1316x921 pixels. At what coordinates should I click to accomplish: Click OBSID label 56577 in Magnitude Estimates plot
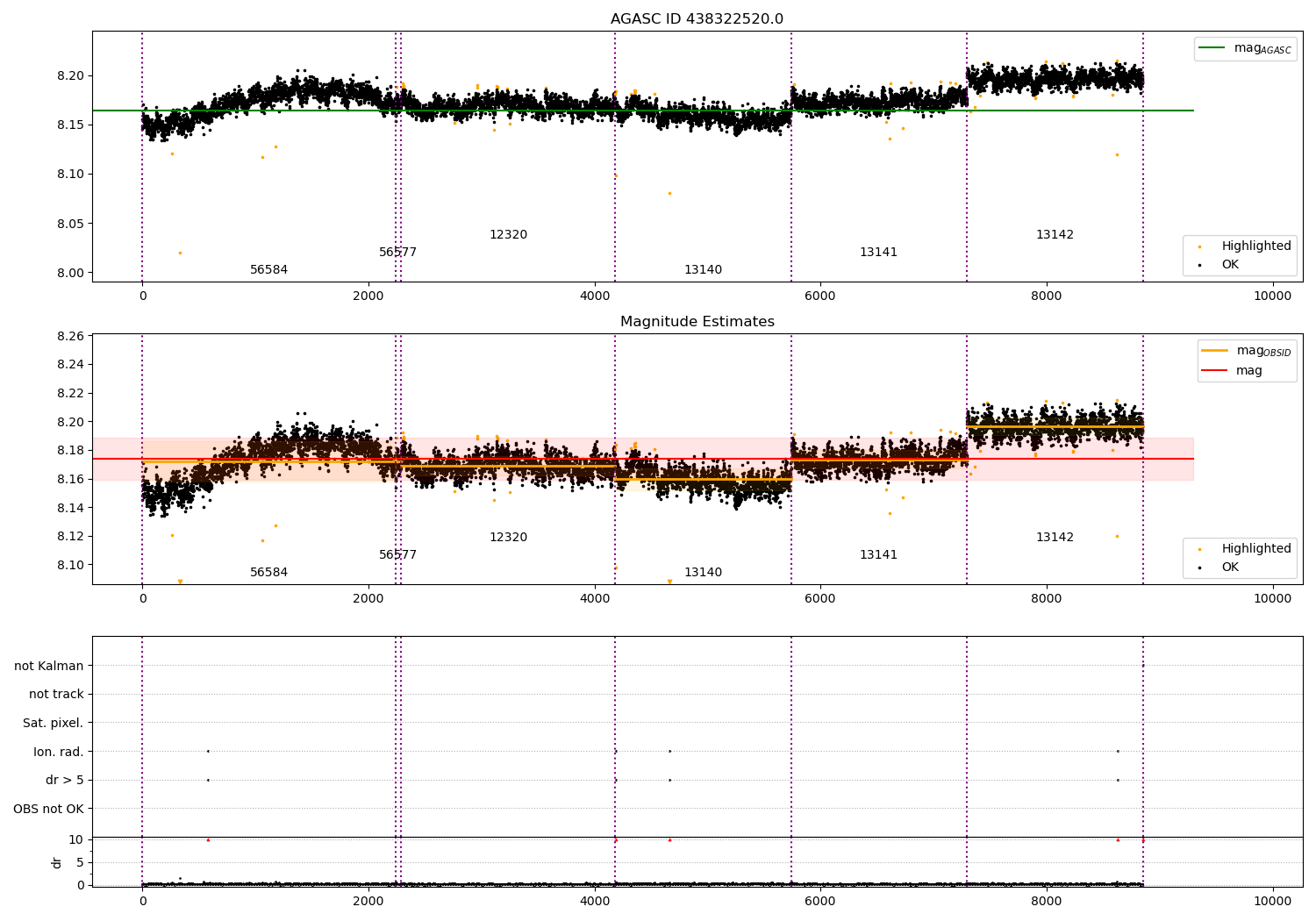point(397,554)
